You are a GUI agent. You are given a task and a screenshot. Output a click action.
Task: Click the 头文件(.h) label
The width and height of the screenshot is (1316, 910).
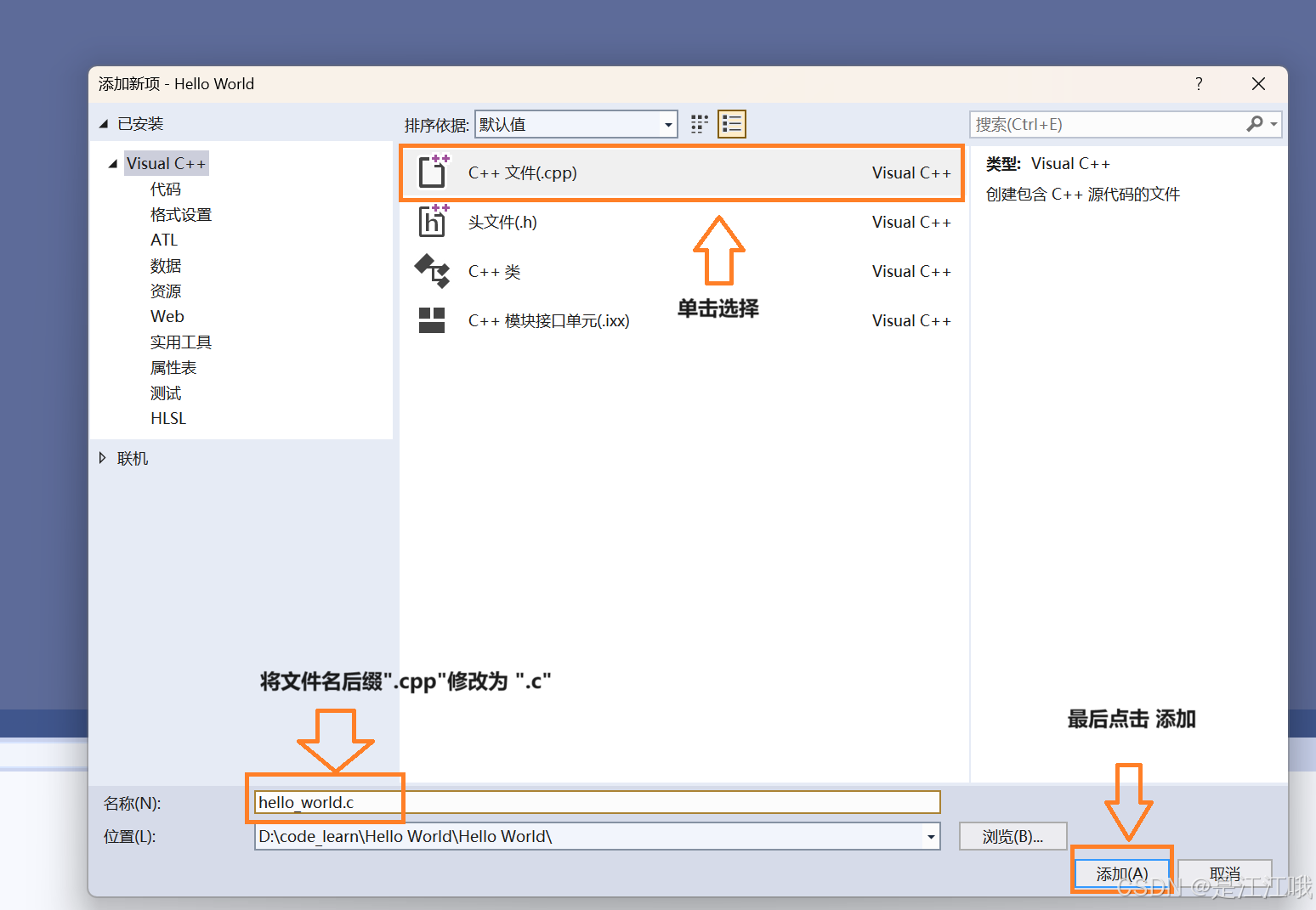click(502, 222)
